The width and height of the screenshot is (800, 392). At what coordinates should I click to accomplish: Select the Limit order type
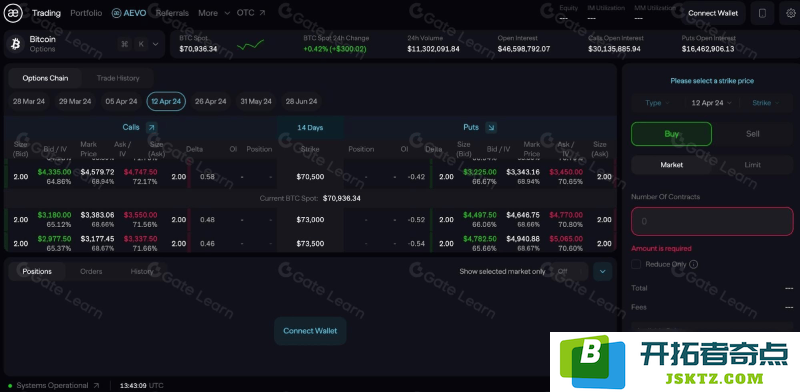click(753, 165)
